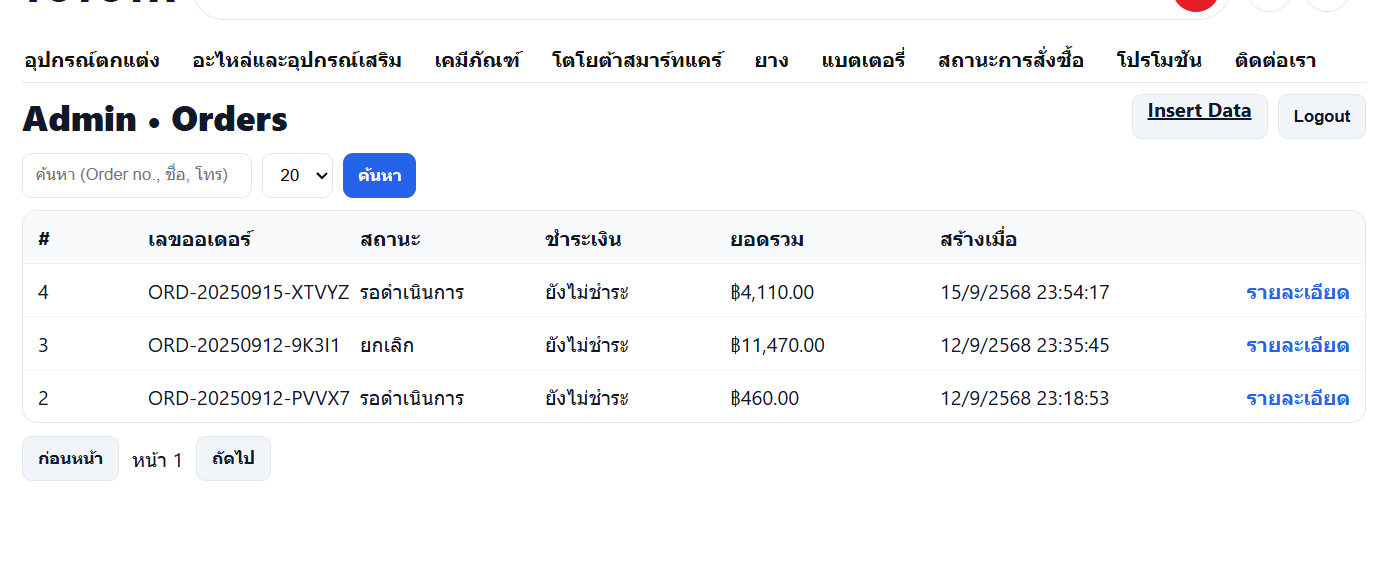Open รายละเอียด for order ORD-20250912-PVVX7
Viewport: 1395px width, 573px height.
(1297, 398)
